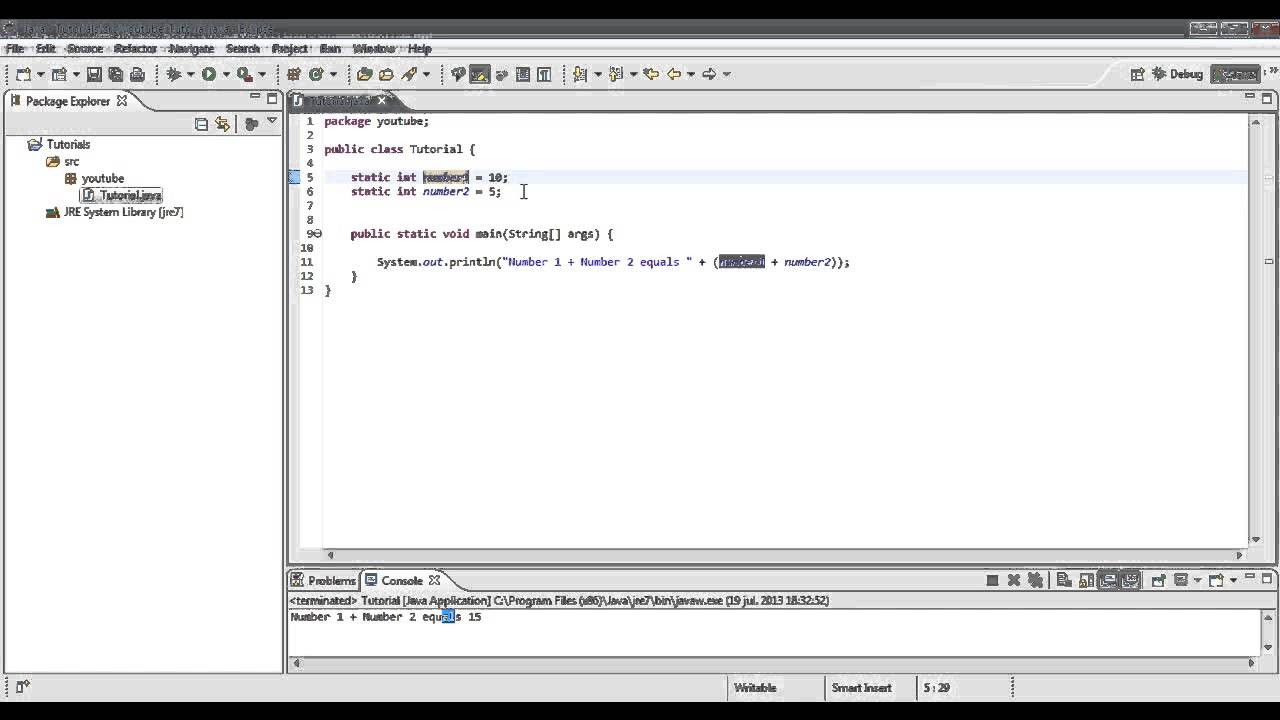Open the Help menu
The image size is (1280, 720).
pyautogui.click(x=419, y=48)
